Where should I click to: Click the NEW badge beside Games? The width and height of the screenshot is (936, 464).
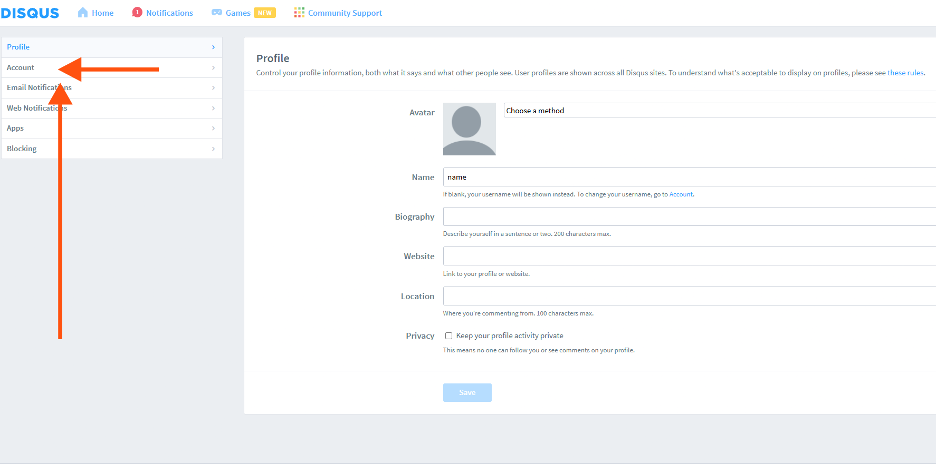point(265,13)
